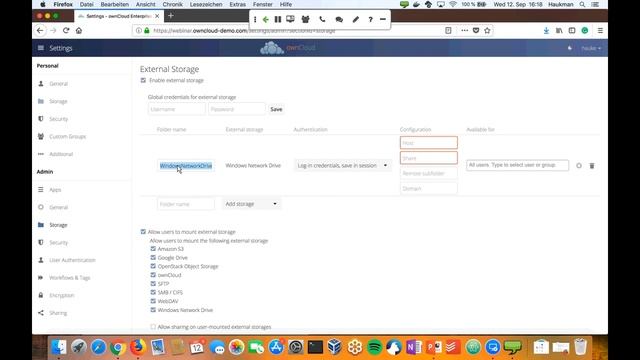Reload the current page
Screen dimensions: 640x360
pyautogui.click(x=66, y=31)
